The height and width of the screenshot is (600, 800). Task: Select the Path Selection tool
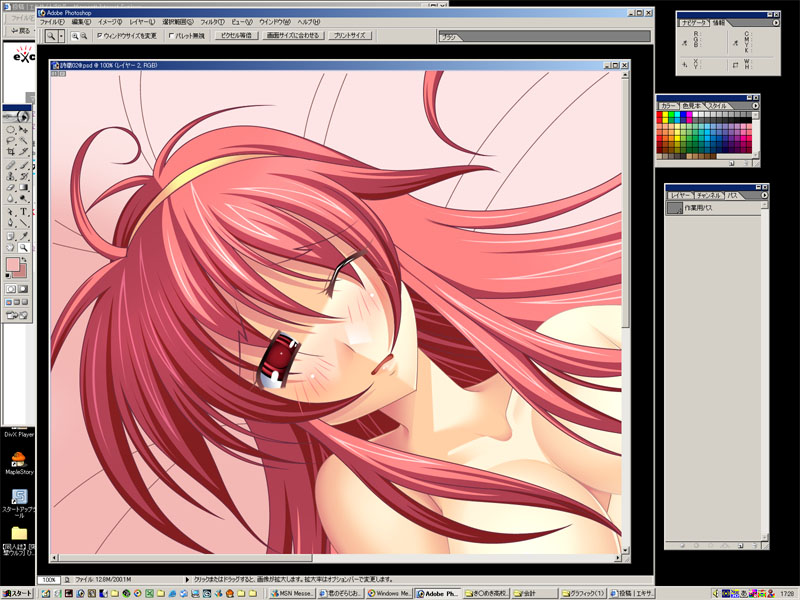[x=10, y=212]
